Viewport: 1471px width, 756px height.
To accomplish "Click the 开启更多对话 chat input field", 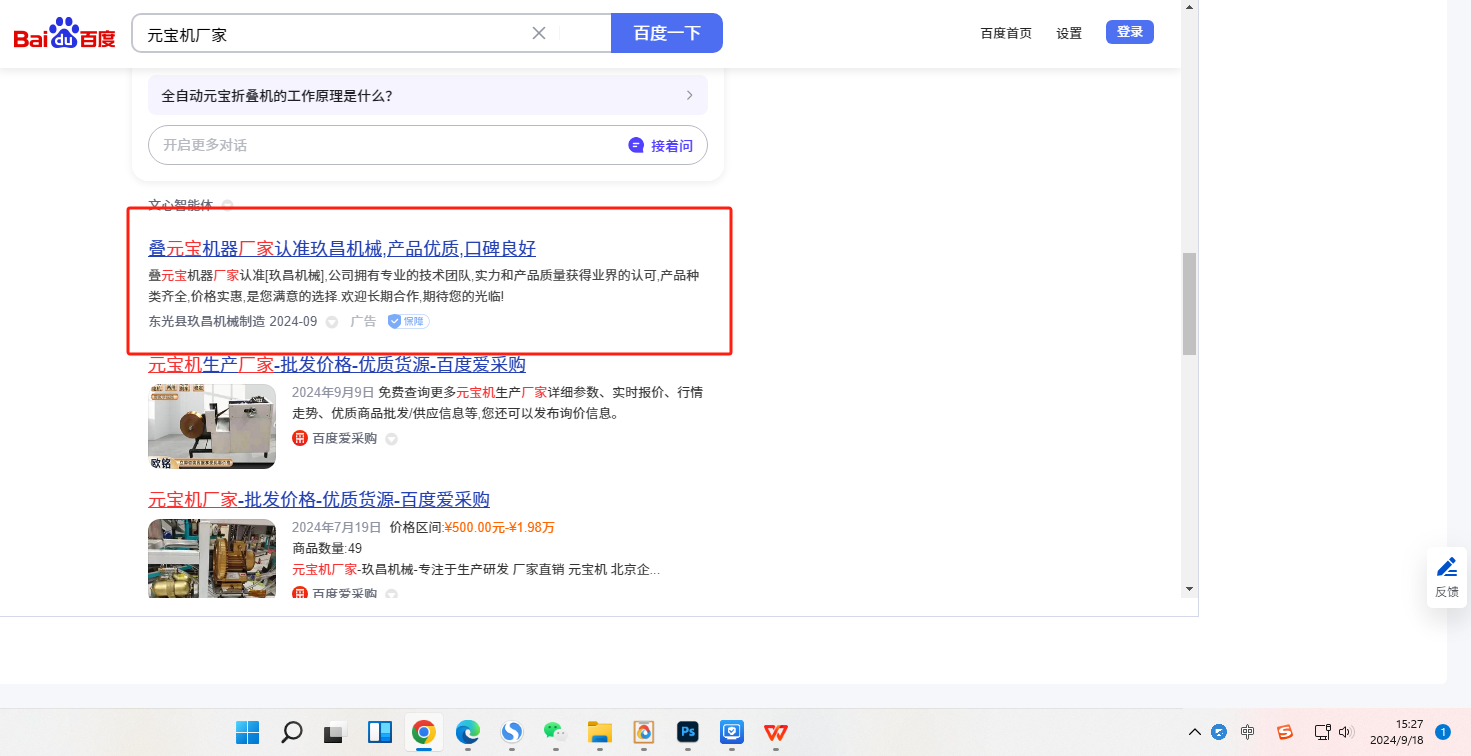I will pyautogui.click(x=385, y=145).
